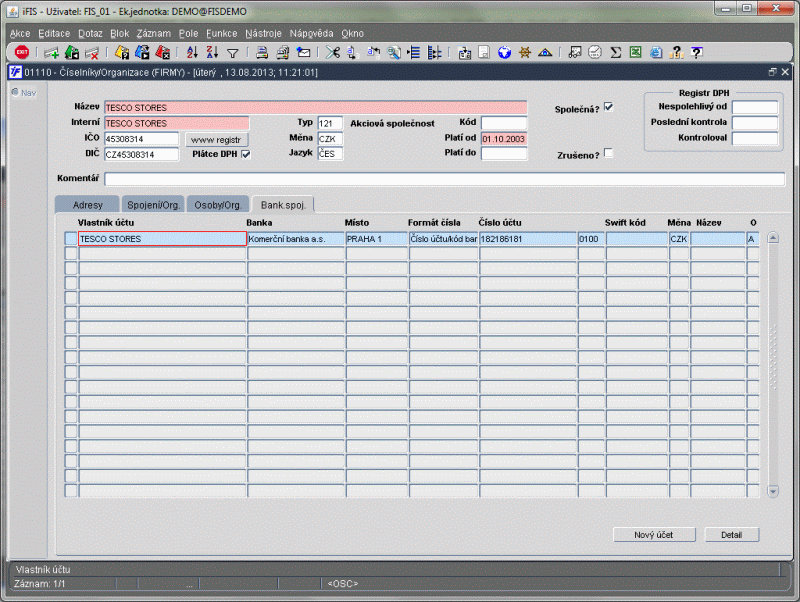This screenshot has height=602, width=800.
Task: Click the single printer print icon
Action: coord(262,53)
